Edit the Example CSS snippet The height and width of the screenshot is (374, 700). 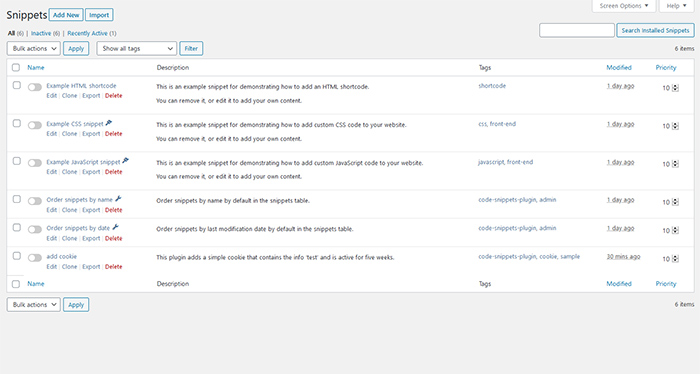point(52,134)
